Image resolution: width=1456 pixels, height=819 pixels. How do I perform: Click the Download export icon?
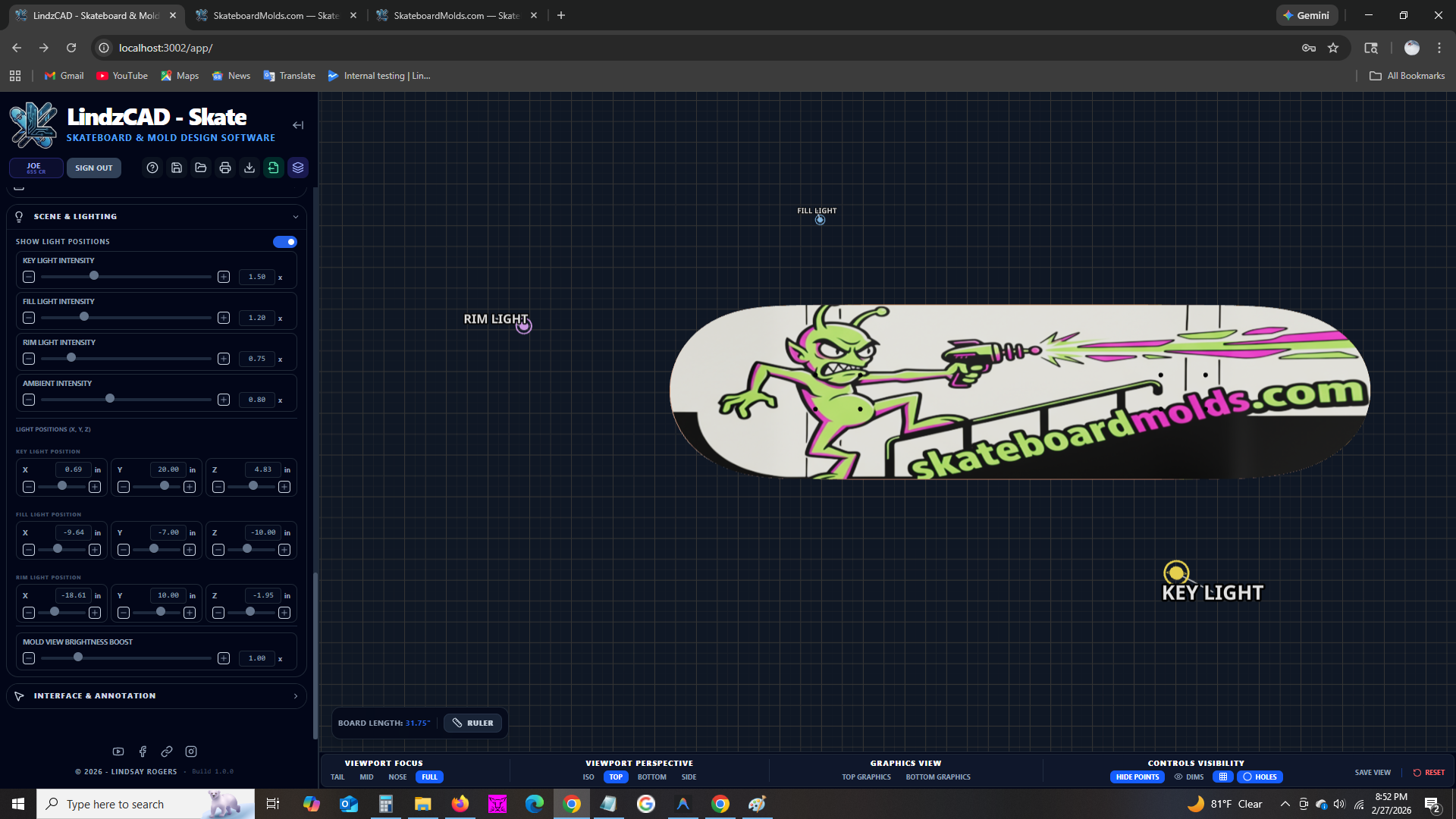pyautogui.click(x=249, y=168)
